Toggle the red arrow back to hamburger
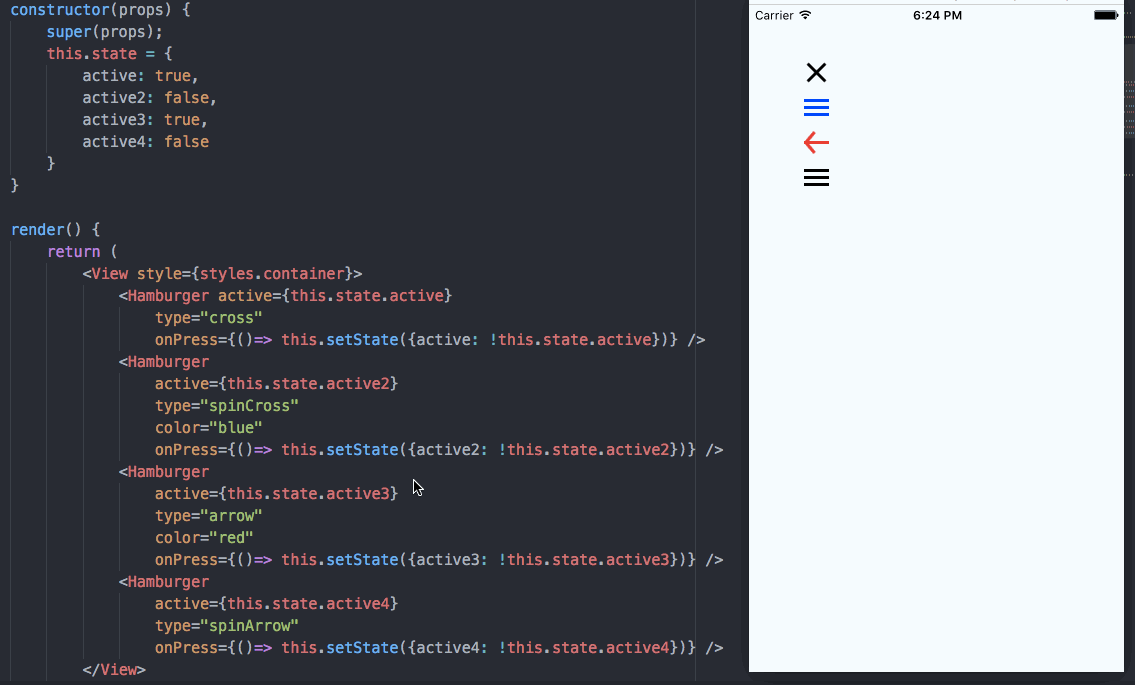1135x685 pixels. (816, 142)
